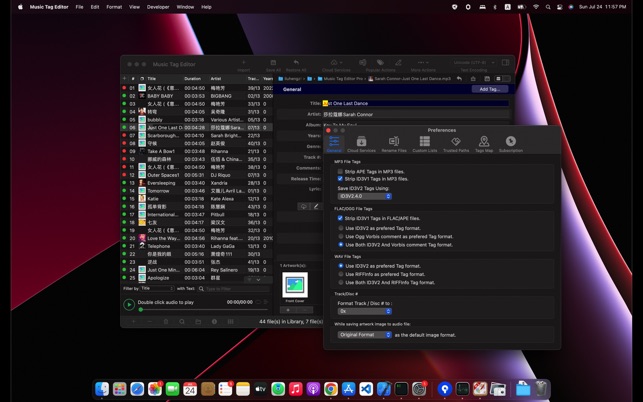
Task: Click the search magnifier icon in bottom bar
Action: [x=182, y=322]
